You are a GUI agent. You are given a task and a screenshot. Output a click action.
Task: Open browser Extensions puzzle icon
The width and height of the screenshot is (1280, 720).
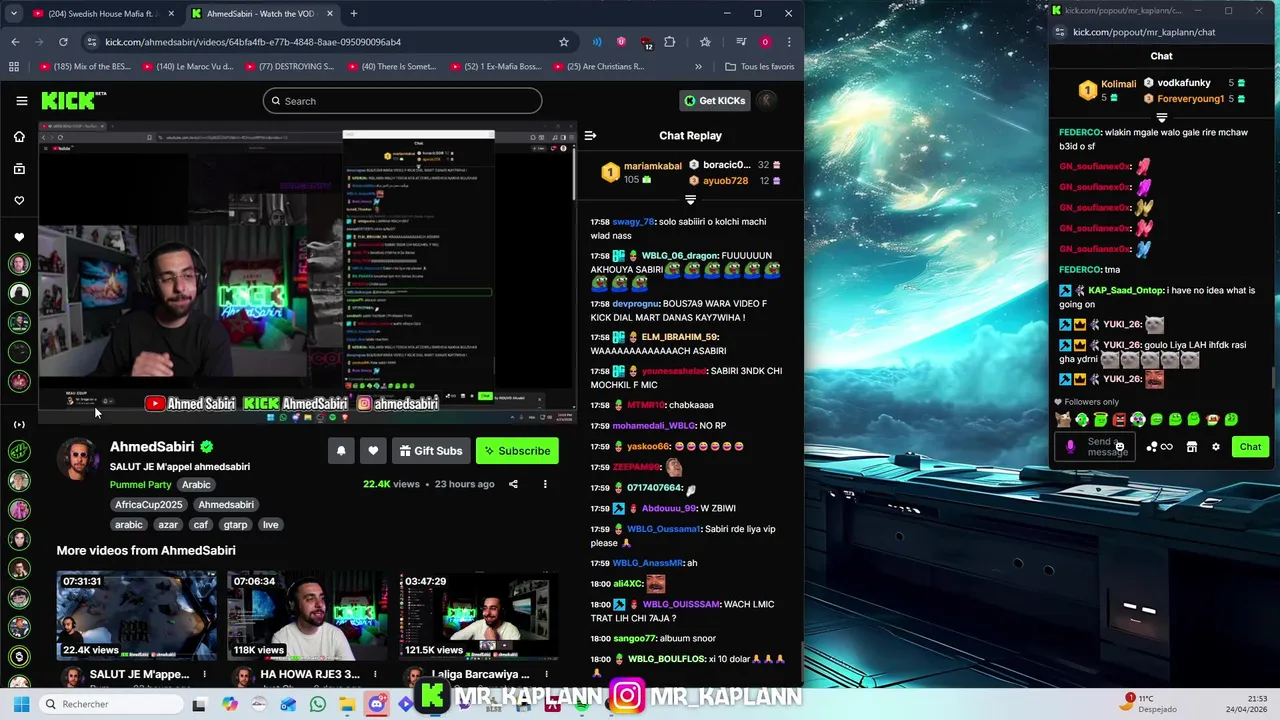(x=670, y=42)
